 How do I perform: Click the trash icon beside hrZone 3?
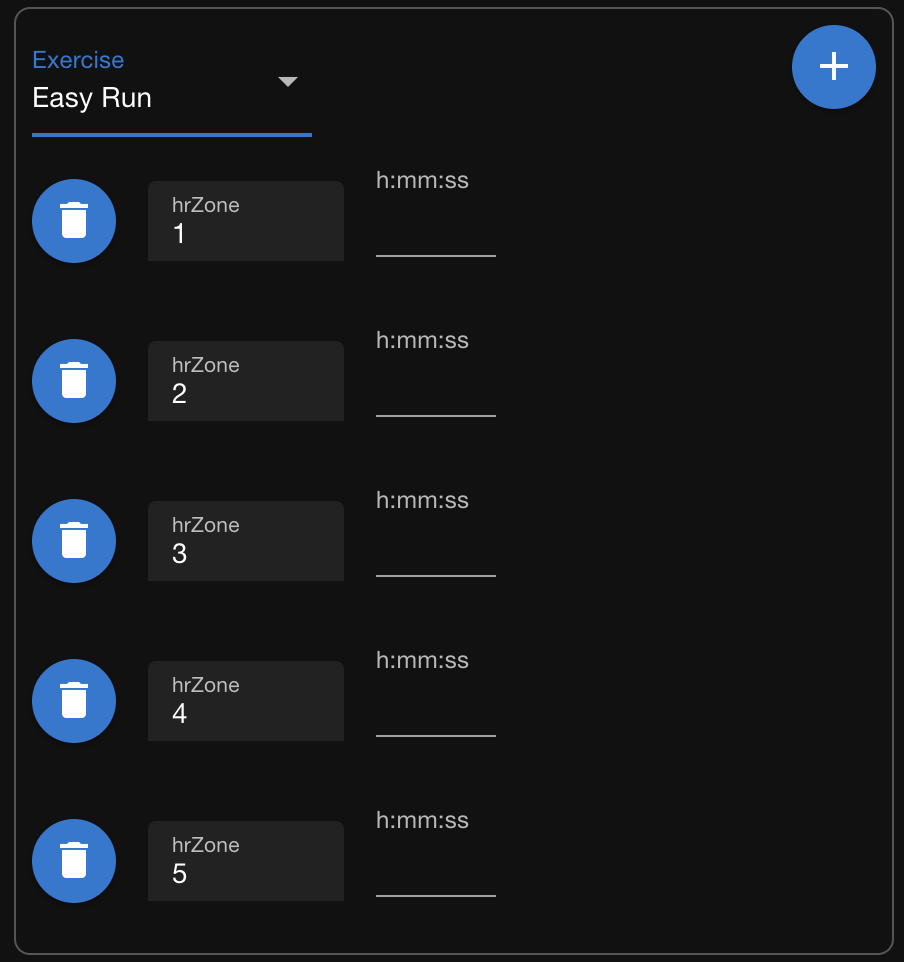click(x=74, y=541)
